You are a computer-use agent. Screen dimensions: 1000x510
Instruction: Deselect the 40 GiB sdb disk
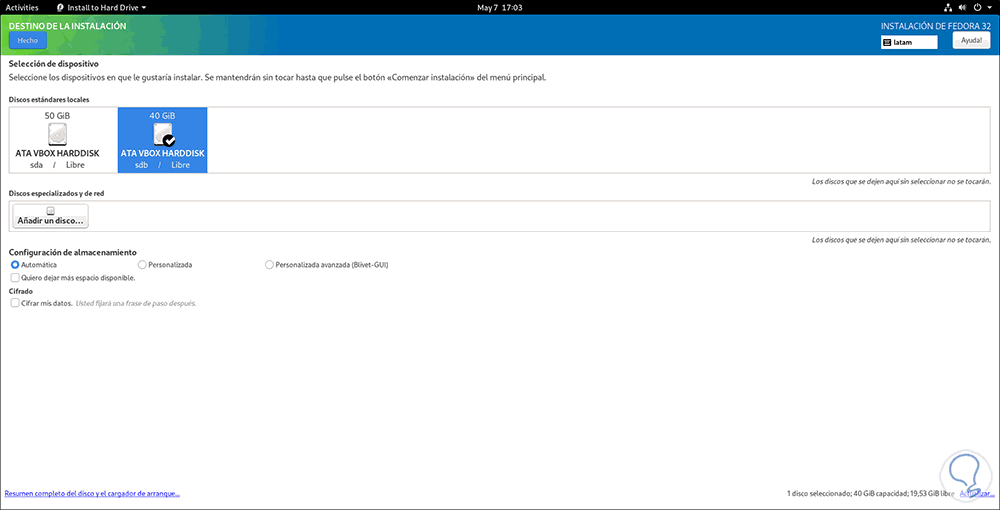tap(163, 140)
